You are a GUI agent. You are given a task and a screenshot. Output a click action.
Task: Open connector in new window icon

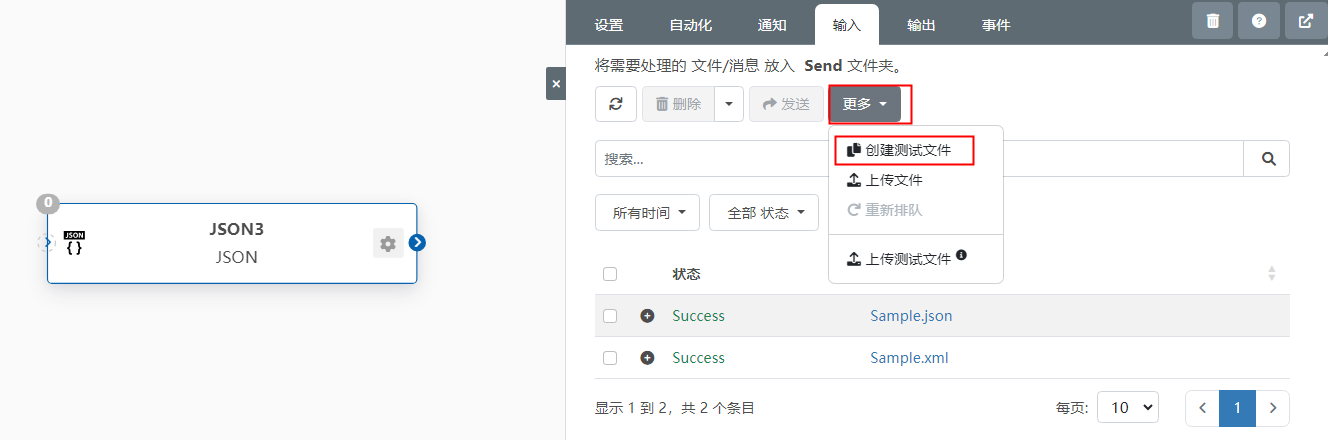tap(1305, 21)
